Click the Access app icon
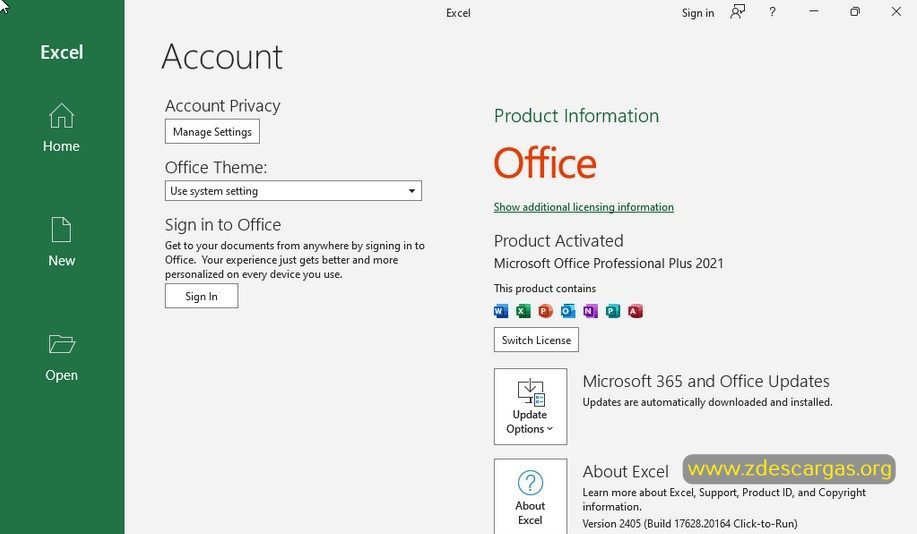This screenshot has width=917, height=534. coord(635,311)
